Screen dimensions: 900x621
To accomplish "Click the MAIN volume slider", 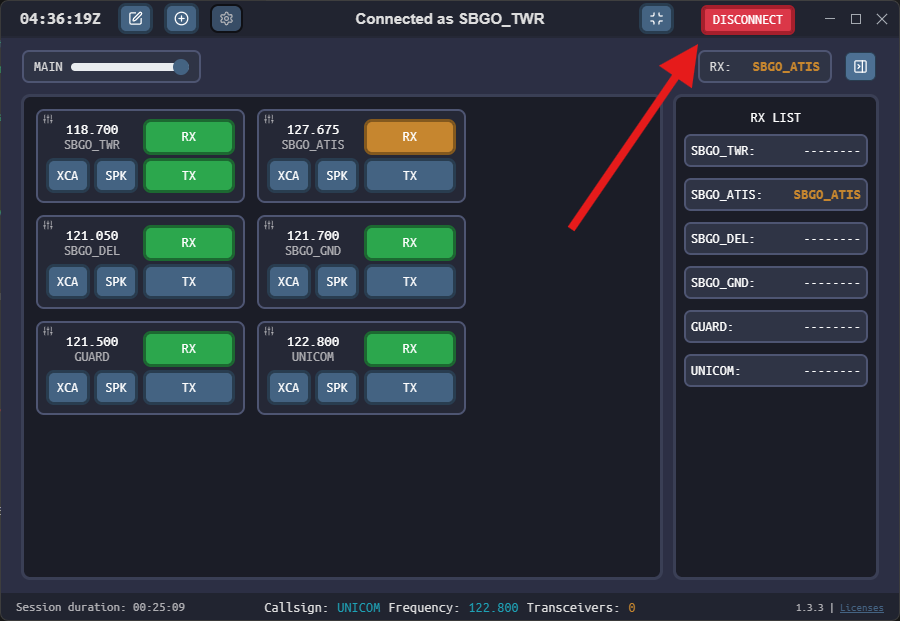I will 126,67.
